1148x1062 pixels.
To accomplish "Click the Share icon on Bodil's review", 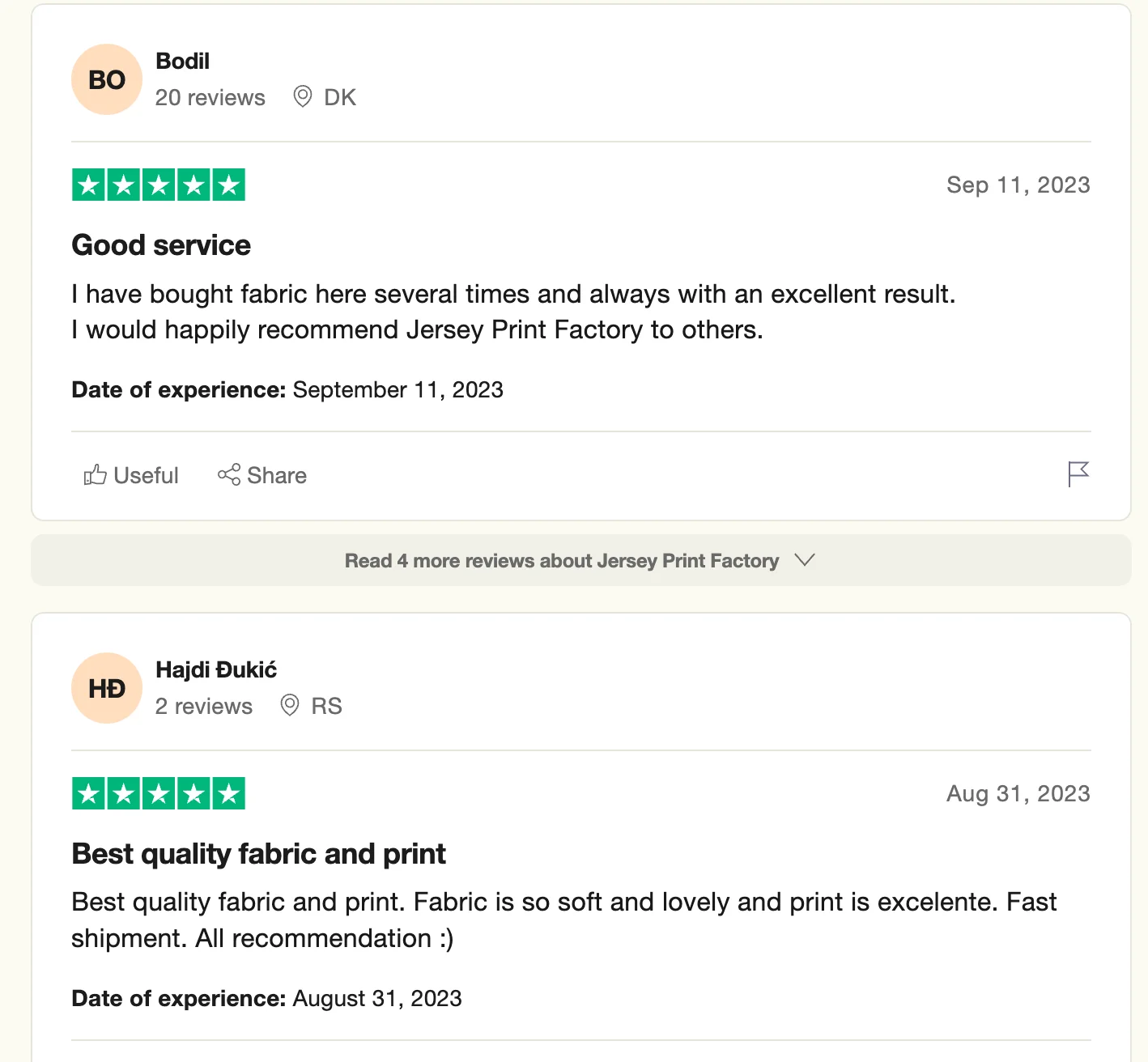I will click(229, 475).
